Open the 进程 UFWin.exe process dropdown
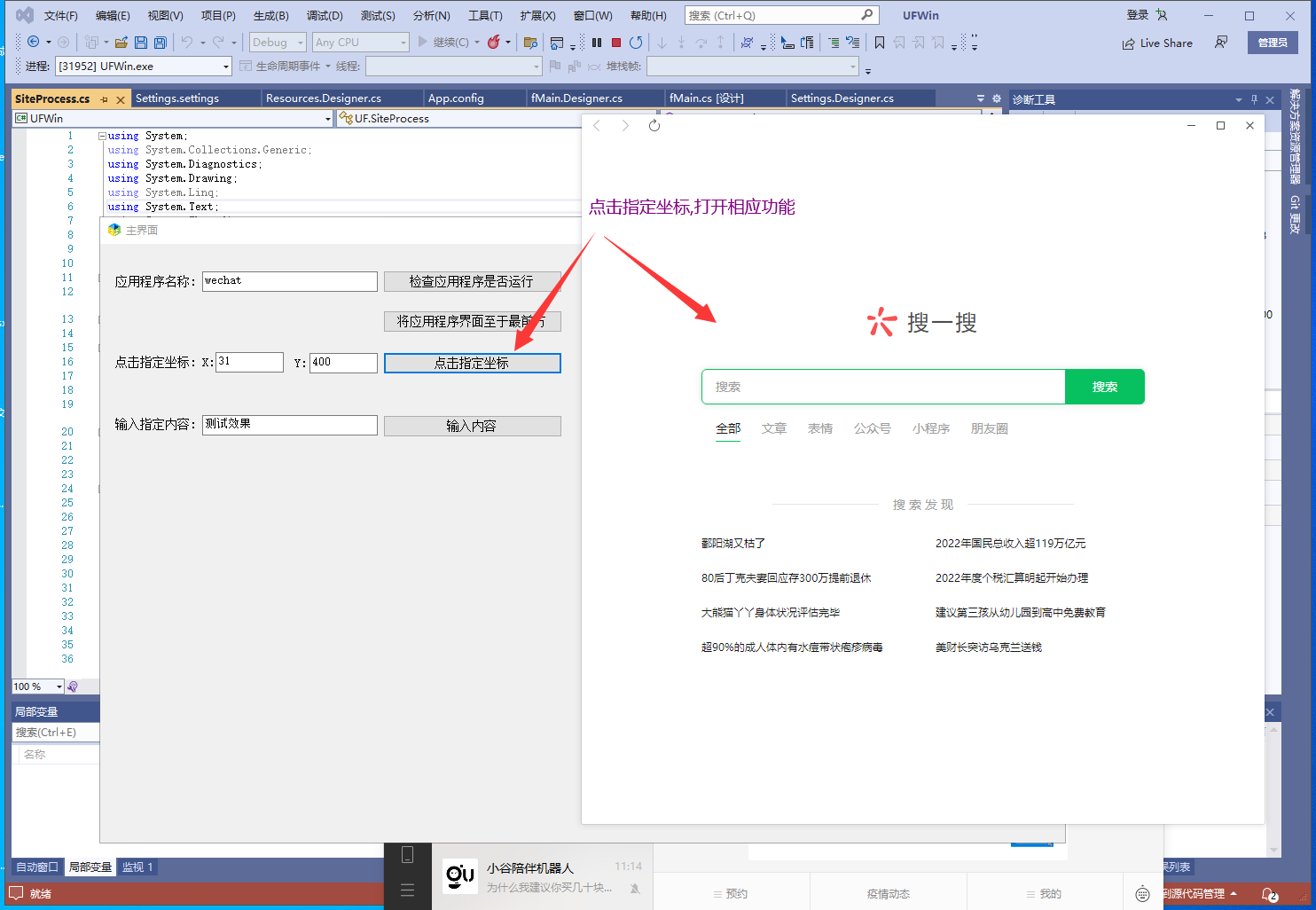This screenshot has height=910, width=1316. (x=144, y=67)
